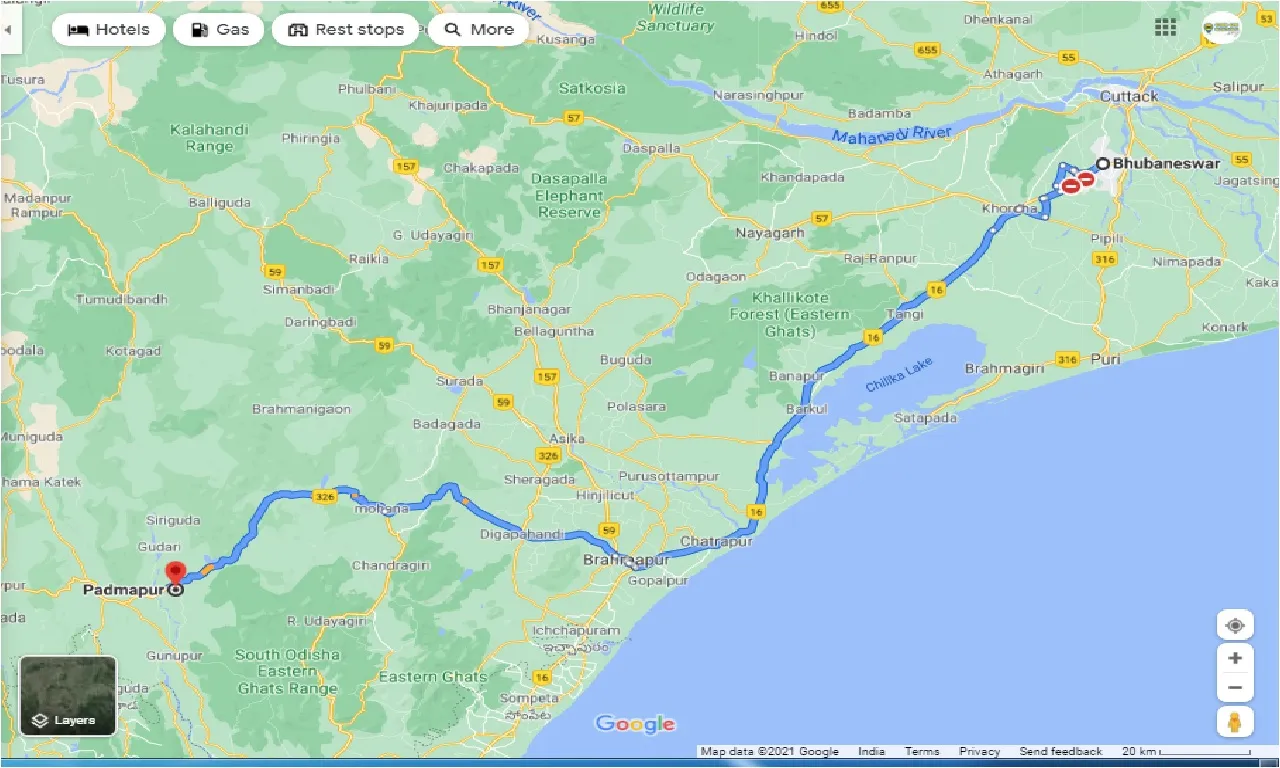The width and height of the screenshot is (1280, 768).
Task: Click the Google logo on the map
Action: [634, 723]
